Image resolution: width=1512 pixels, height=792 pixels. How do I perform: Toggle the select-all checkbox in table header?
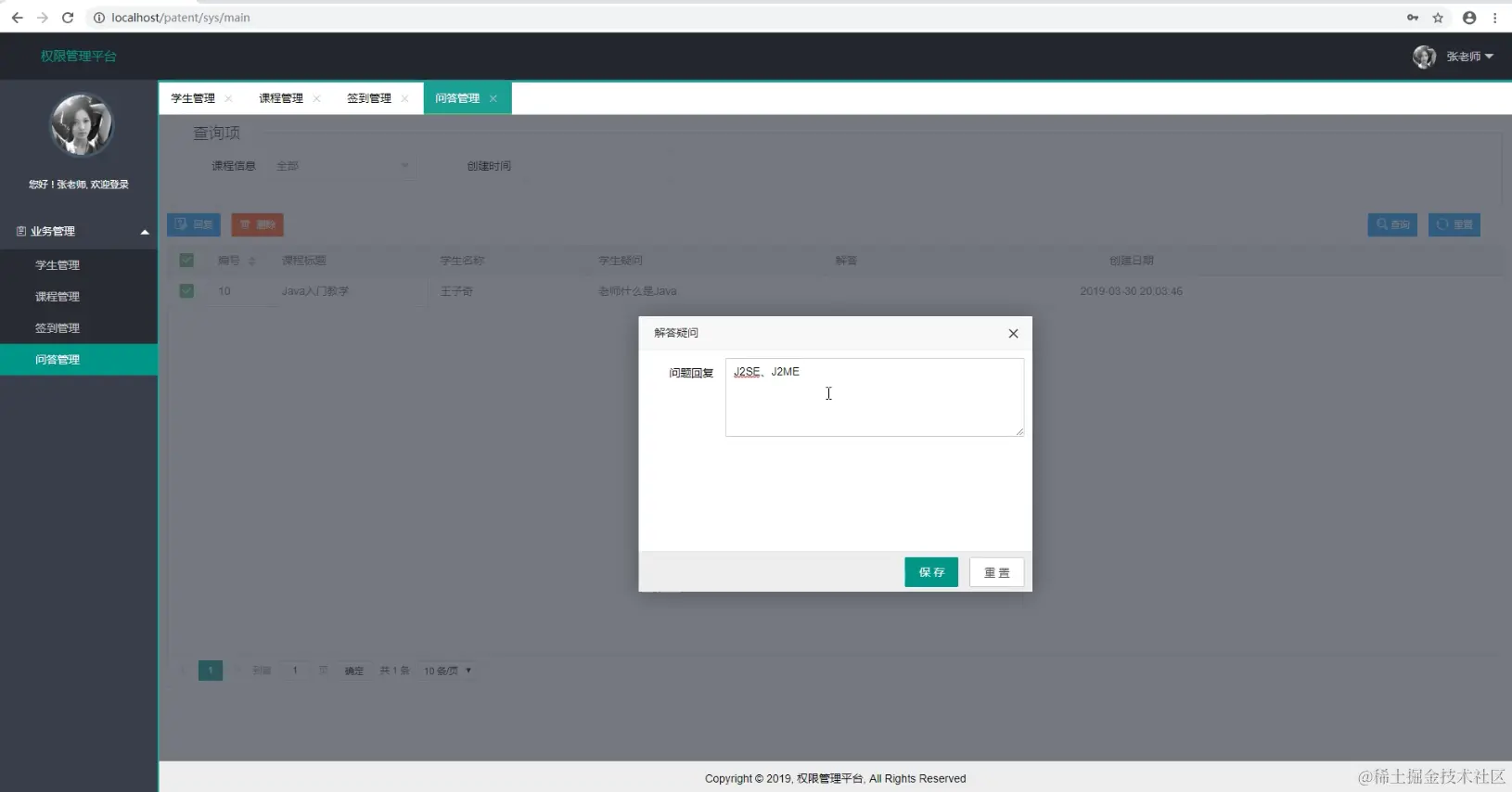(x=186, y=261)
